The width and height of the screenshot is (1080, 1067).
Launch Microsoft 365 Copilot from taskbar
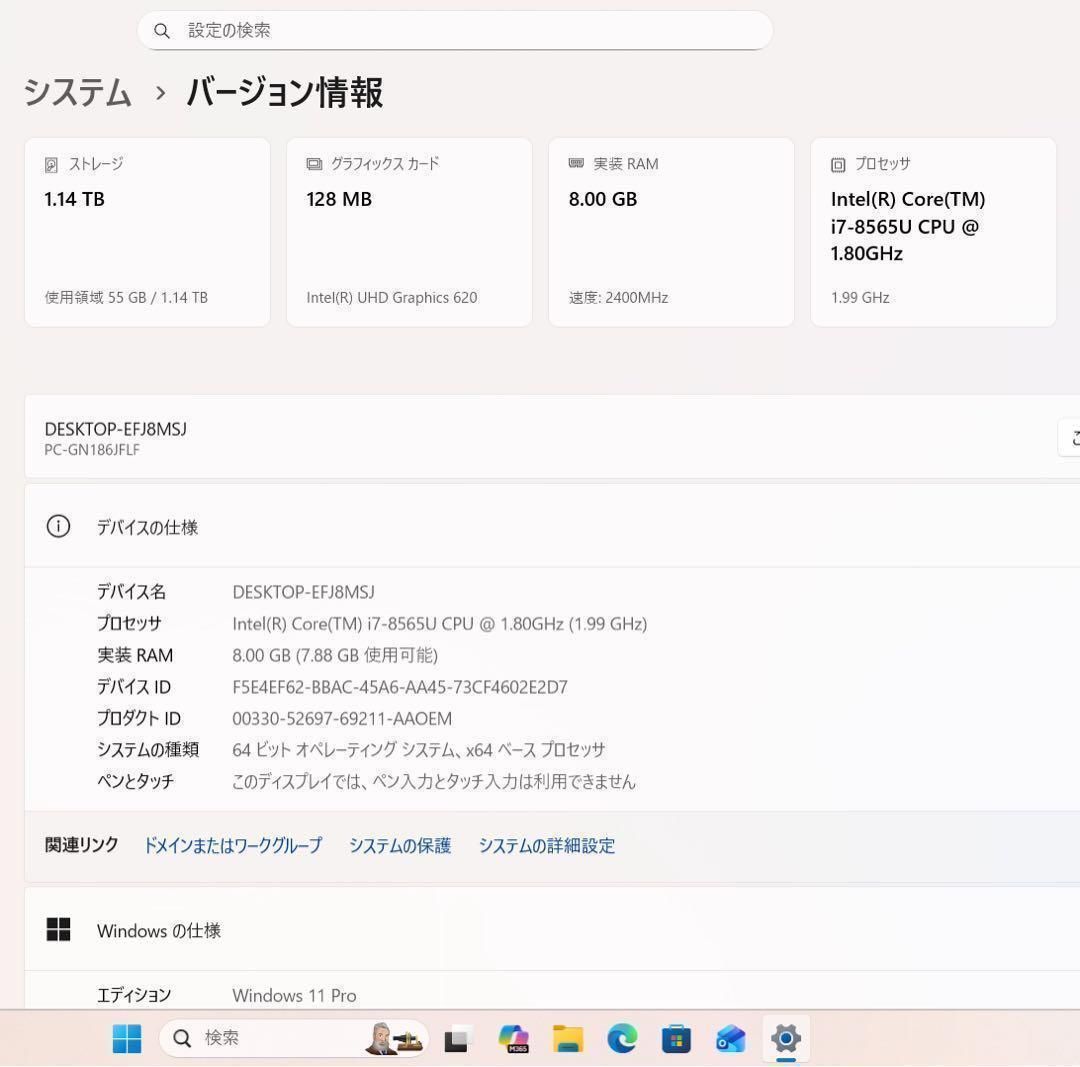[x=514, y=1039]
